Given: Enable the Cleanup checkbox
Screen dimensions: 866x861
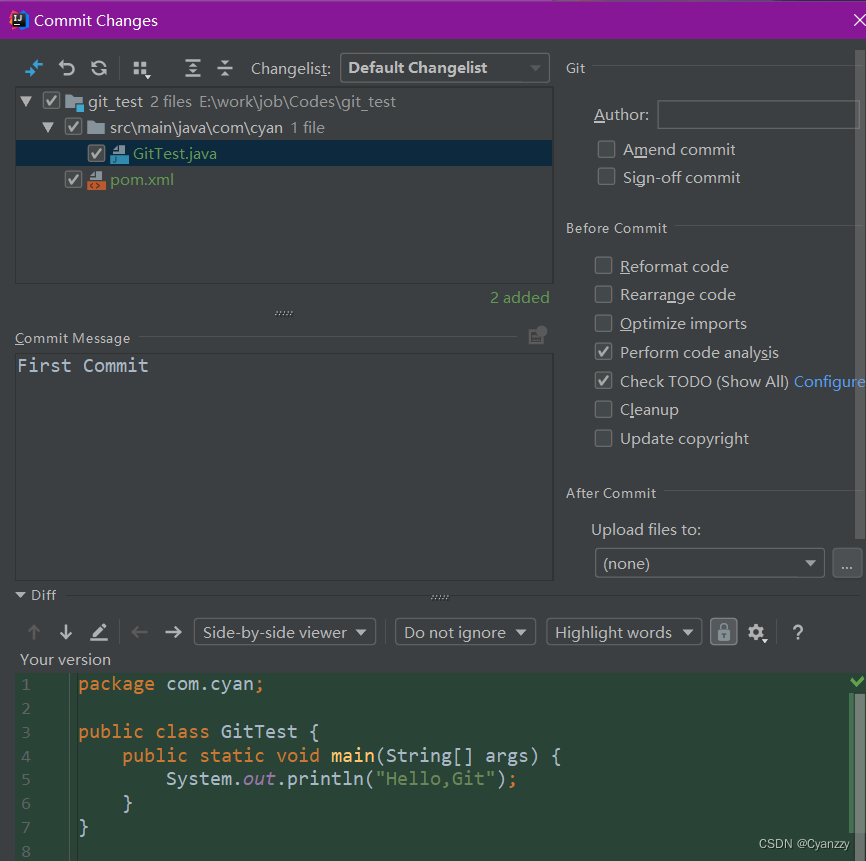Looking at the screenshot, I should 603,409.
